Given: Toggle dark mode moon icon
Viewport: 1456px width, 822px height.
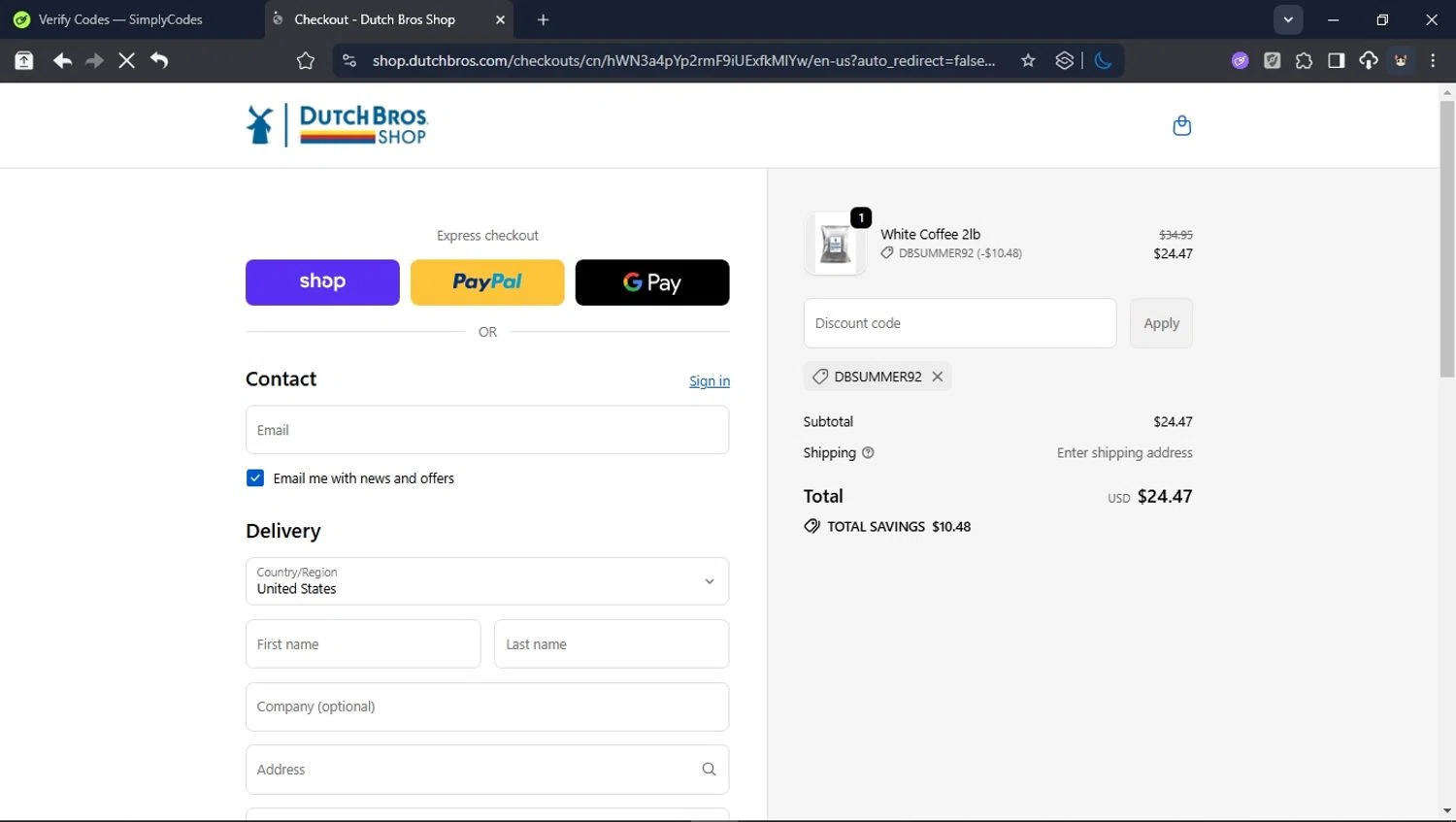Looking at the screenshot, I should tap(1103, 60).
